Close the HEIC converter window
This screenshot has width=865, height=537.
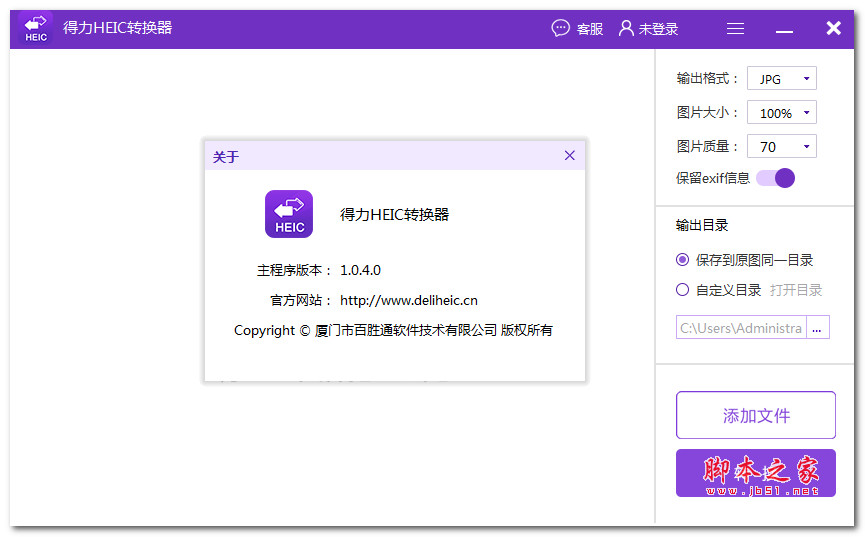click(x=833, y=28)
